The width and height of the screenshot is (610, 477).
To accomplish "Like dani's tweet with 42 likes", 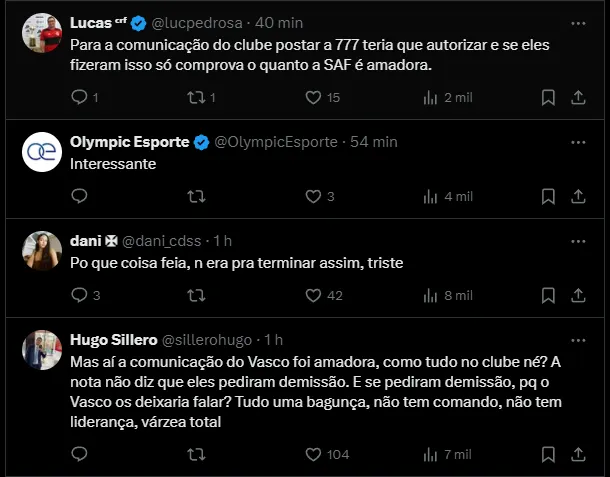I will coord(314,295).
